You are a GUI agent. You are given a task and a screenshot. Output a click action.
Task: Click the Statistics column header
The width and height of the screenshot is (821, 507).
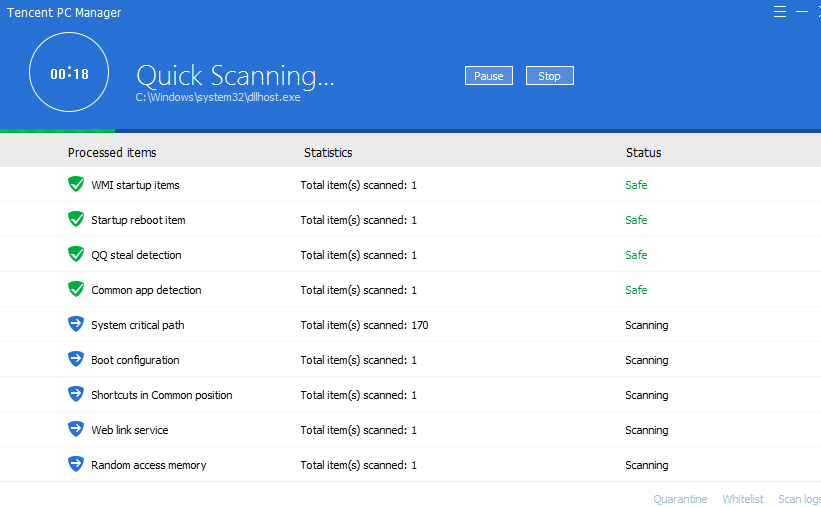[328, 152]
